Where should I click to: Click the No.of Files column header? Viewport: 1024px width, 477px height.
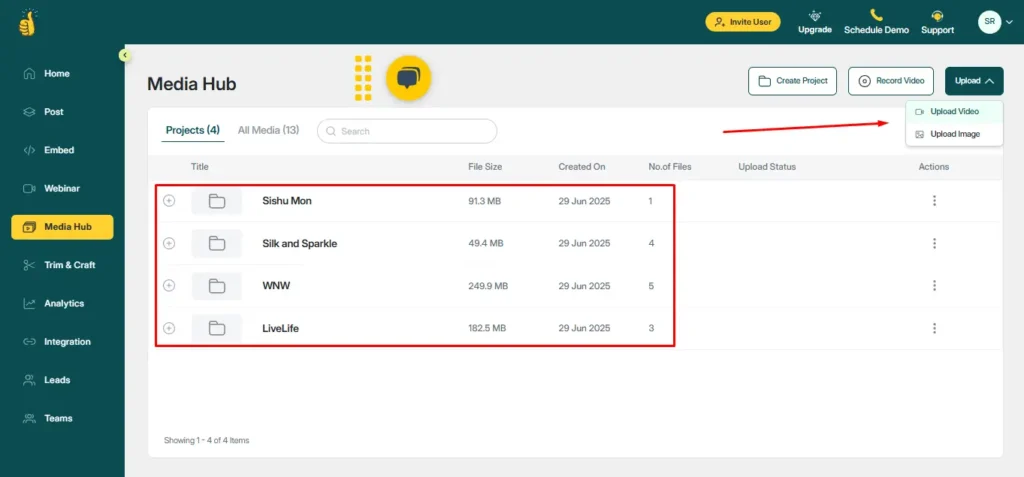click(x=670, y=167)
